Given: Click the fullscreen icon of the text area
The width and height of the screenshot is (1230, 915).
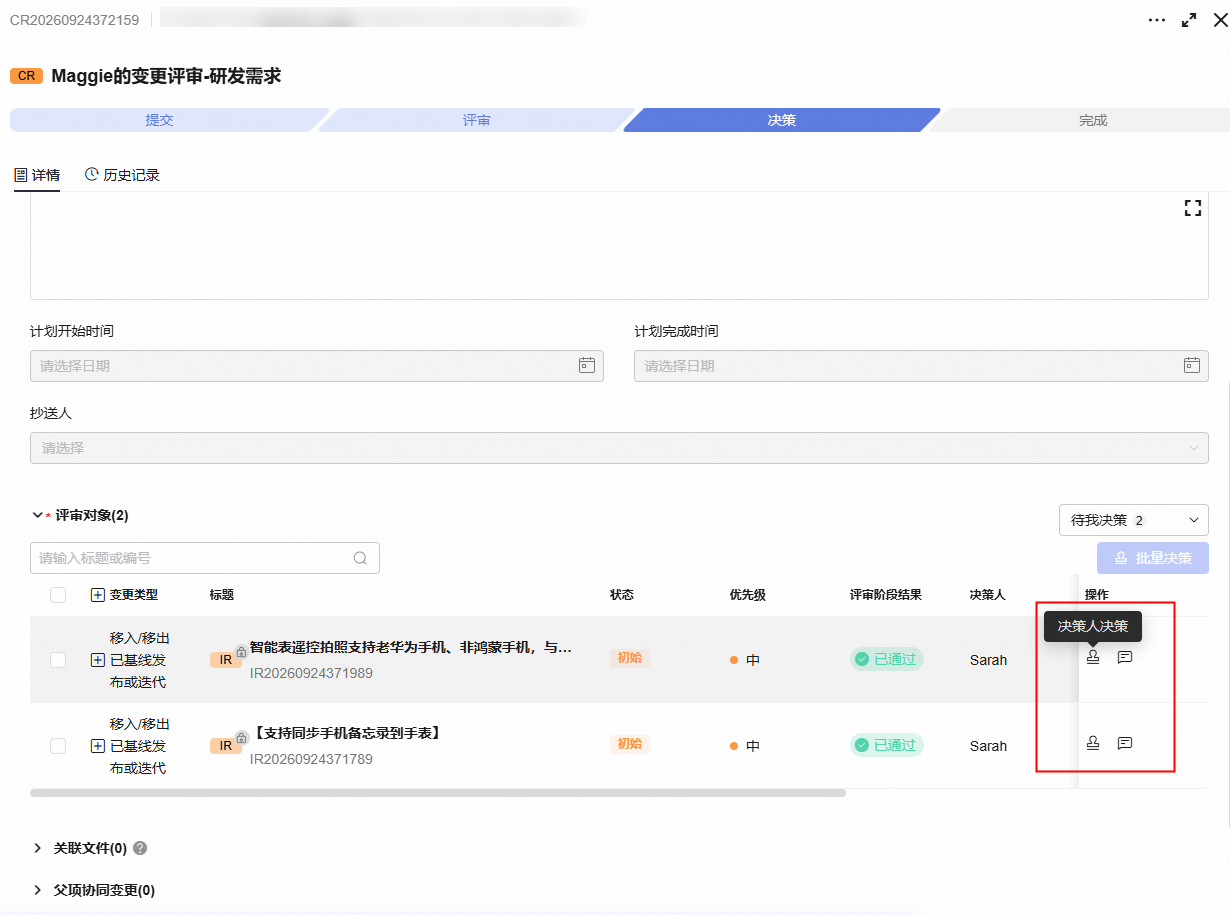Looking at the screenshot, I should click(x=1192, y=208).
